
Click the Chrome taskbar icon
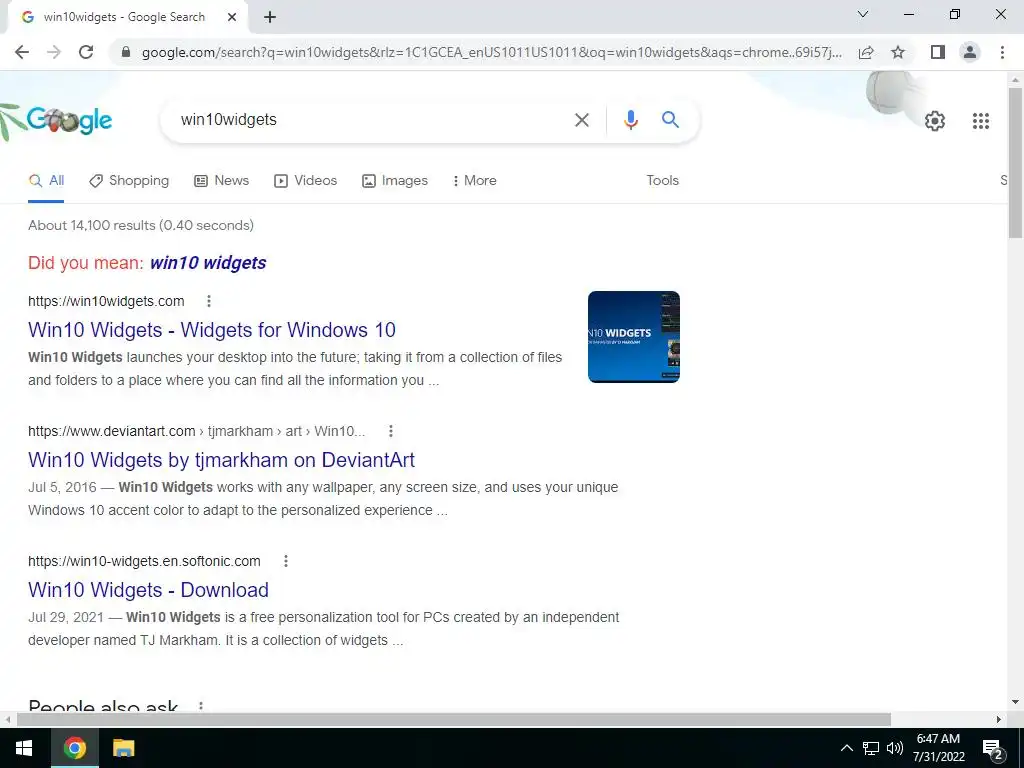tap(74, 748)
